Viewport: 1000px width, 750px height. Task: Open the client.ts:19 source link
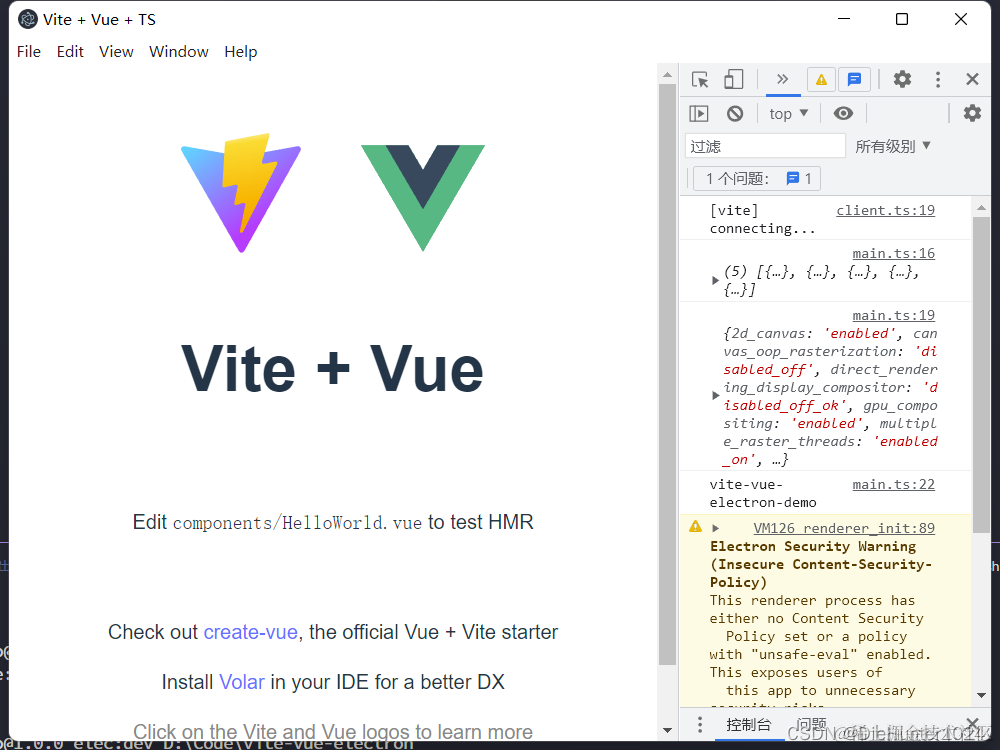pos(885,210)
